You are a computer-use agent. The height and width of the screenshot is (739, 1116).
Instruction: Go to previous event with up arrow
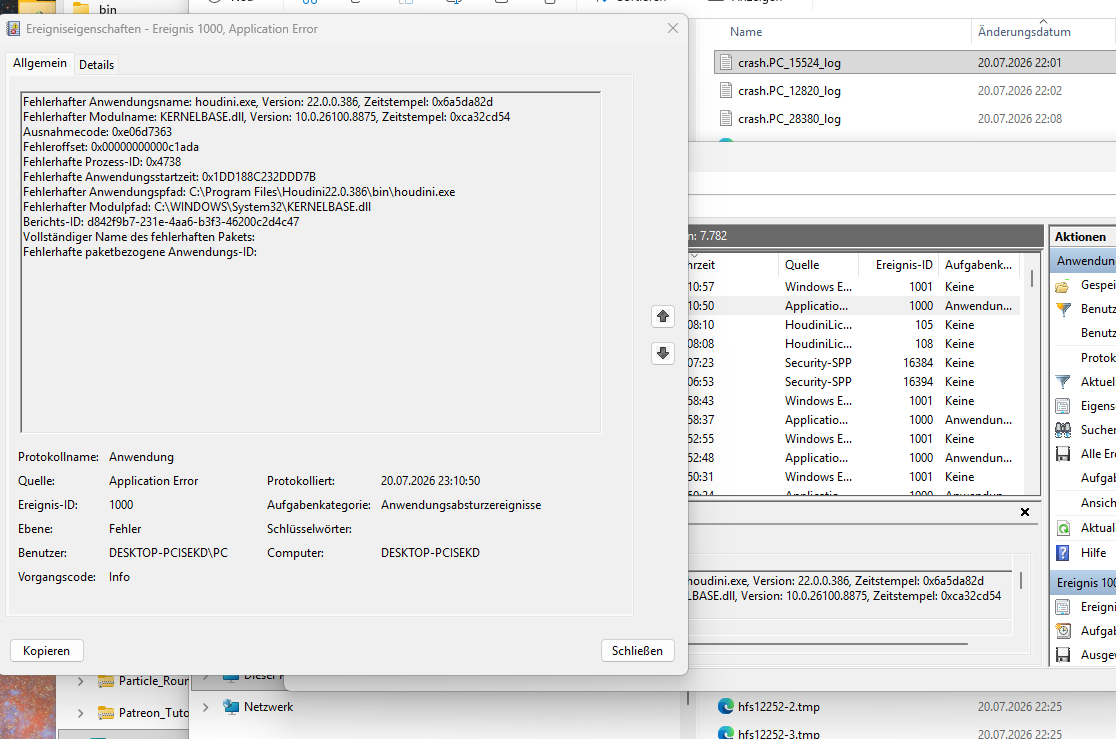pyautogui.click(x=663, y=316)
